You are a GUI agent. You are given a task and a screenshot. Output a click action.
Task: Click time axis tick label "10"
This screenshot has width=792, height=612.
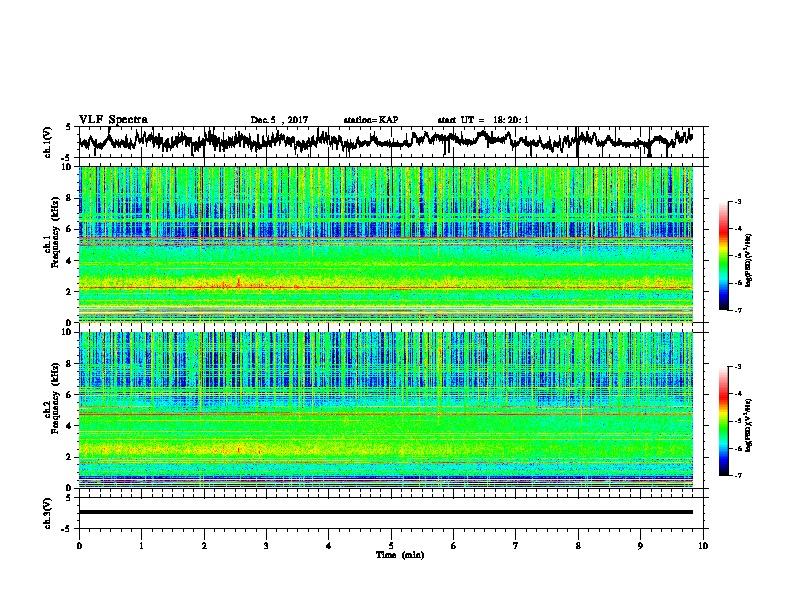[703, 546]
